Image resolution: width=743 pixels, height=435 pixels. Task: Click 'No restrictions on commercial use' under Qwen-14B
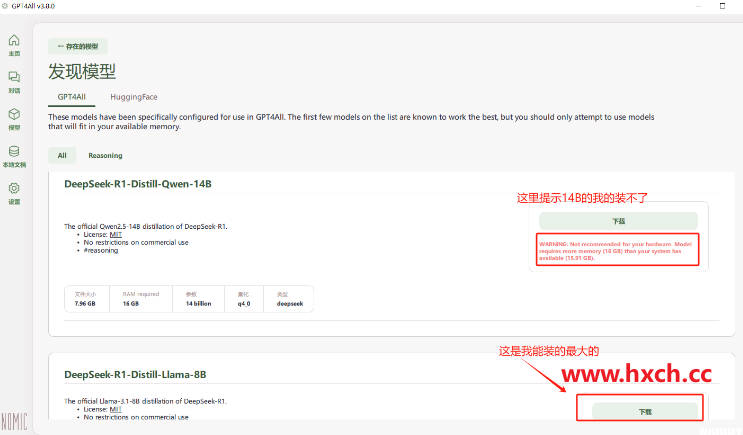click(x=136, y=242)
